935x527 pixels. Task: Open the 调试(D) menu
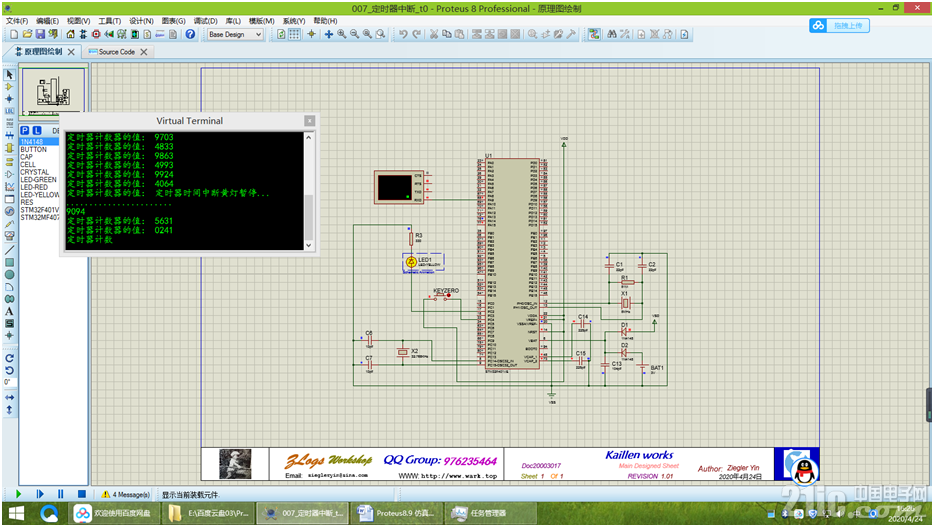(206, 21)
